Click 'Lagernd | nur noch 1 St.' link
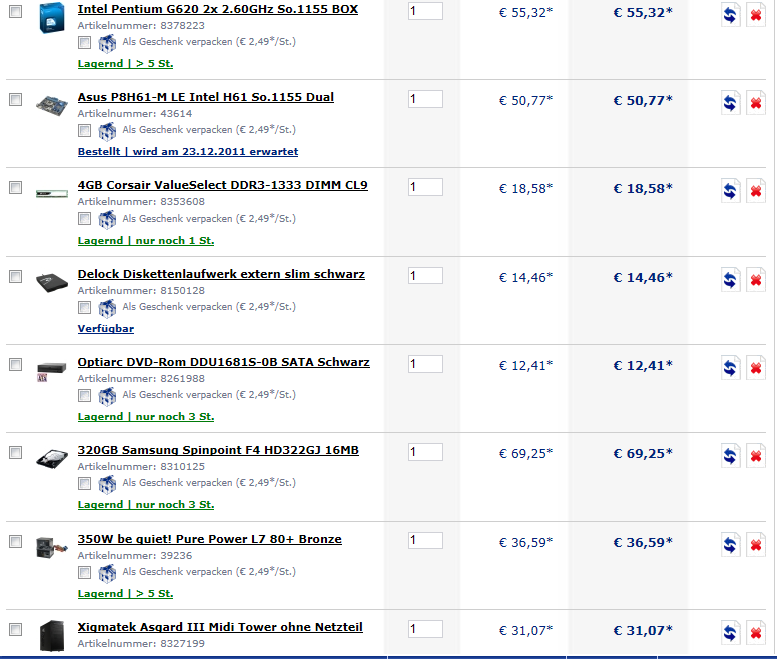The image size is (777, 659). [146, 241]
